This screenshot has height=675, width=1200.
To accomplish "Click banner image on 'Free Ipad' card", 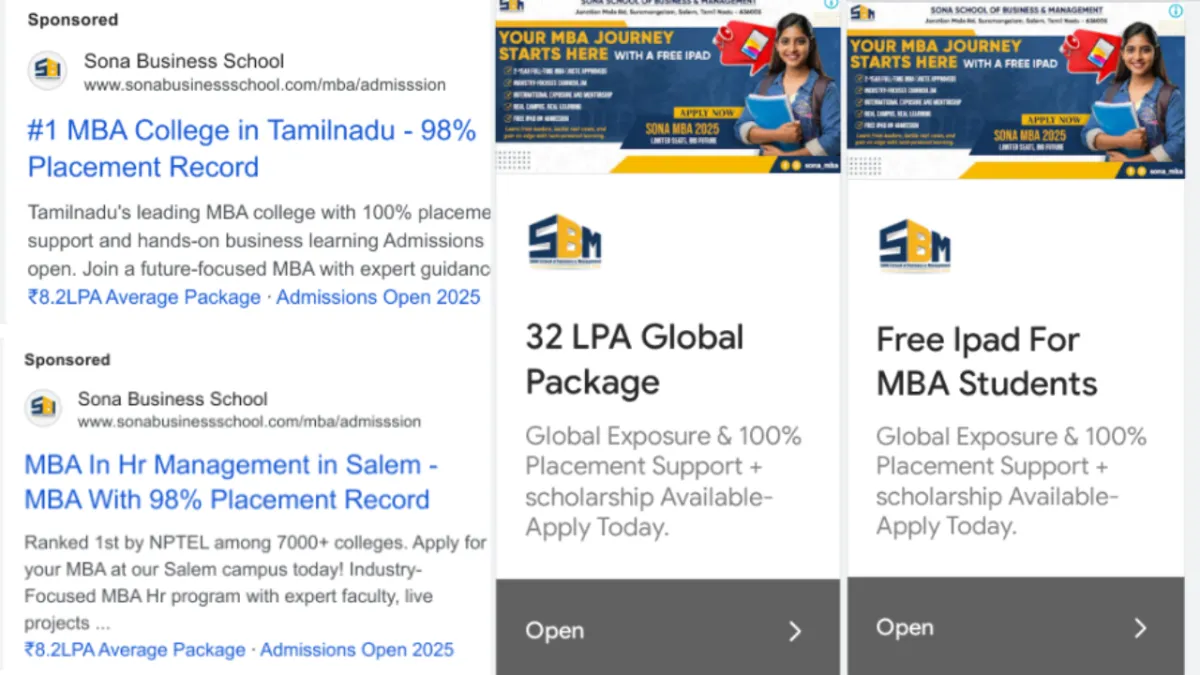I will pos(1016,90).
